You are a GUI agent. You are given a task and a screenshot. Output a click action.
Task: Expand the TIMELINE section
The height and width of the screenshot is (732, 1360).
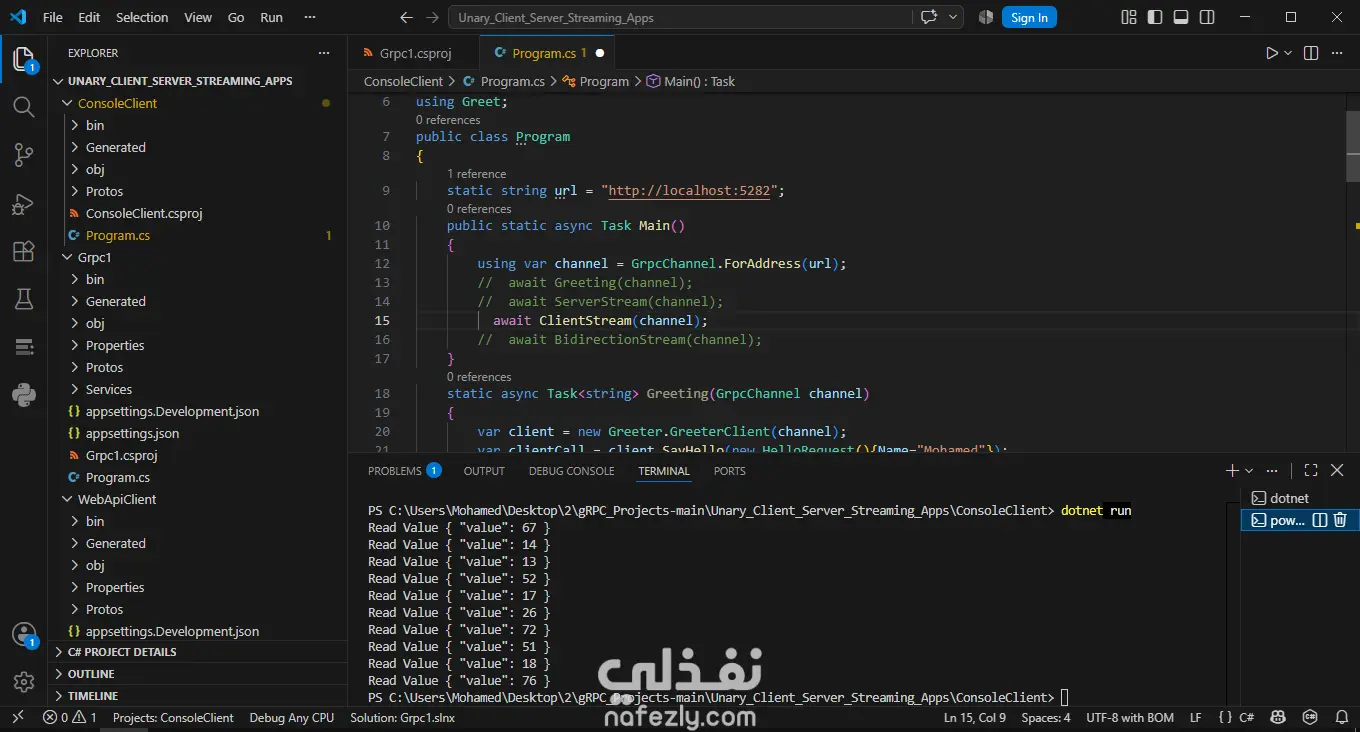click(x=197, y=696)
